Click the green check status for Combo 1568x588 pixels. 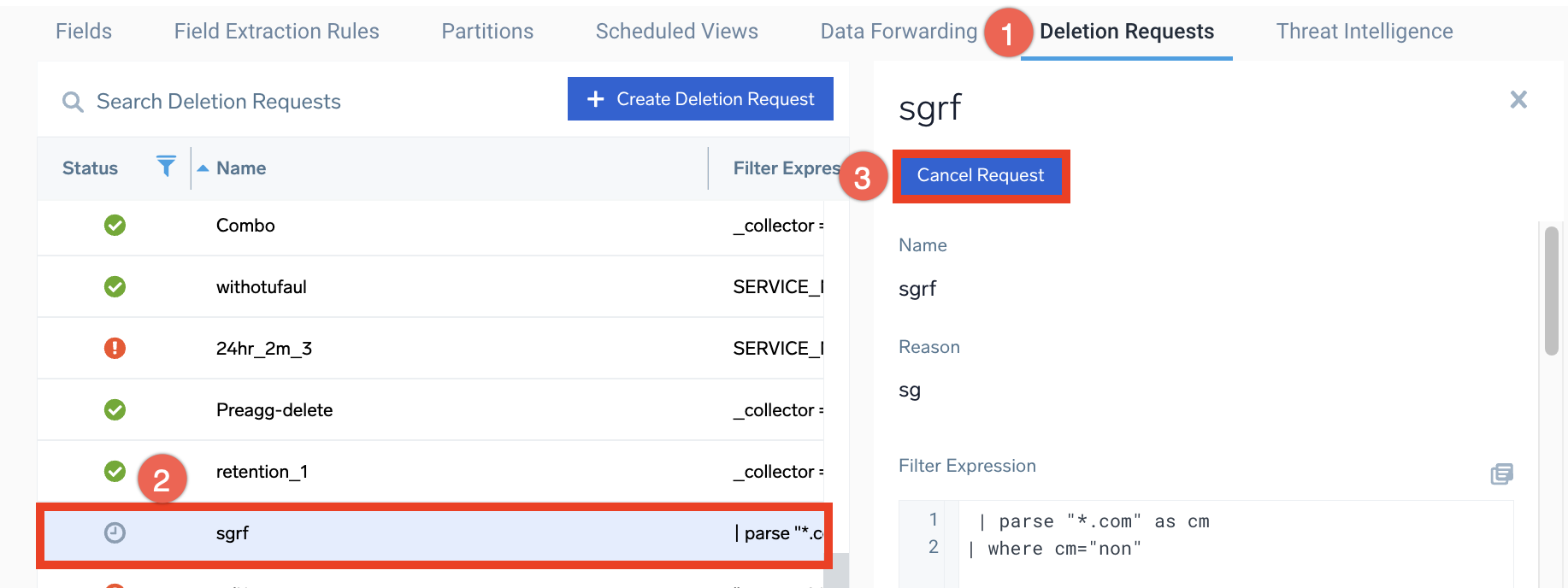115,226
